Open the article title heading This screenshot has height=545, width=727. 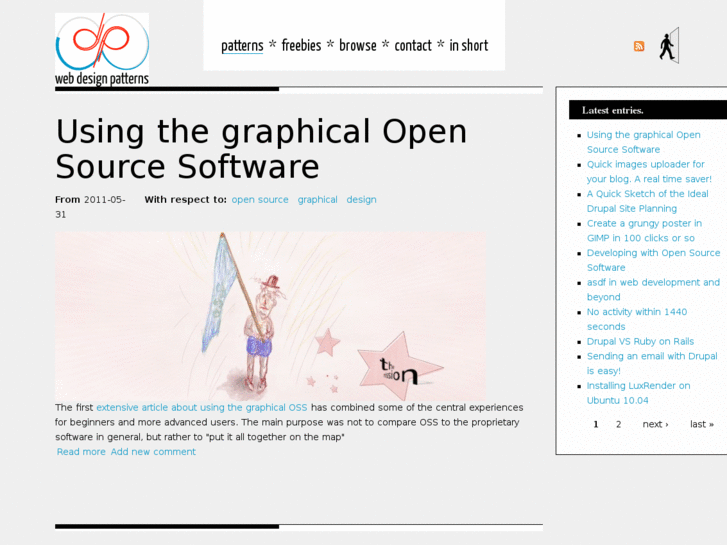[x=261, y=148]
